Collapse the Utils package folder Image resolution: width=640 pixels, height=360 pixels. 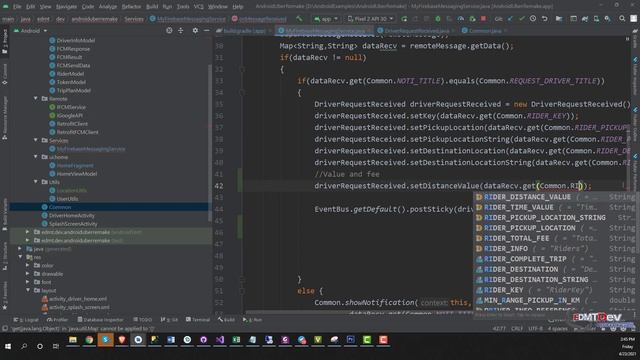(x=36, y=182)
